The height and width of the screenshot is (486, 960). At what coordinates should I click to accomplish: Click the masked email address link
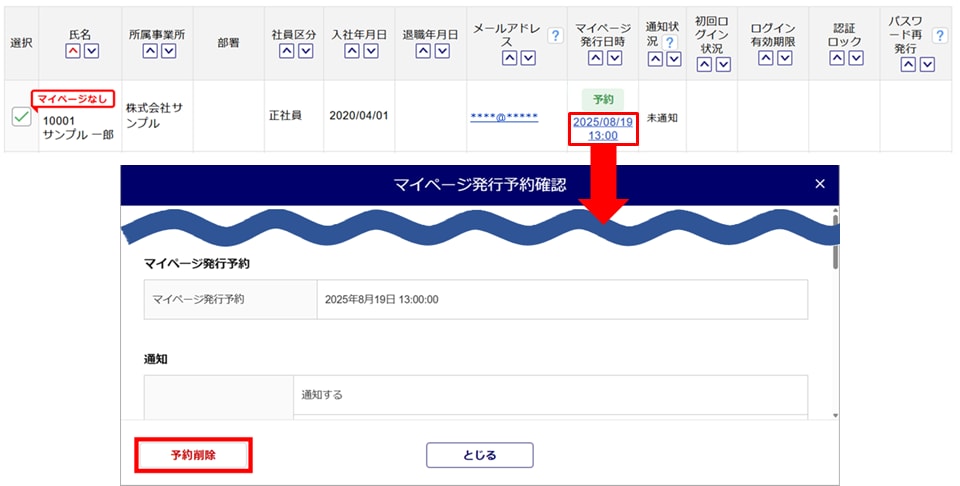[504, 117]
